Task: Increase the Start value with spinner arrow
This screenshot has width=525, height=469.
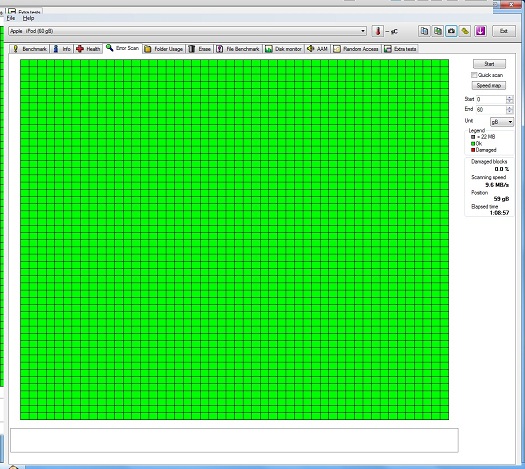Action: coord(510,97)
